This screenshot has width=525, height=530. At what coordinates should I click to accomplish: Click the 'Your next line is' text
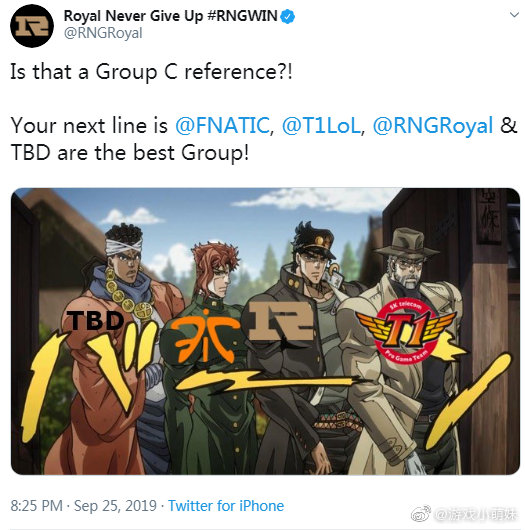tap(89, 125)
